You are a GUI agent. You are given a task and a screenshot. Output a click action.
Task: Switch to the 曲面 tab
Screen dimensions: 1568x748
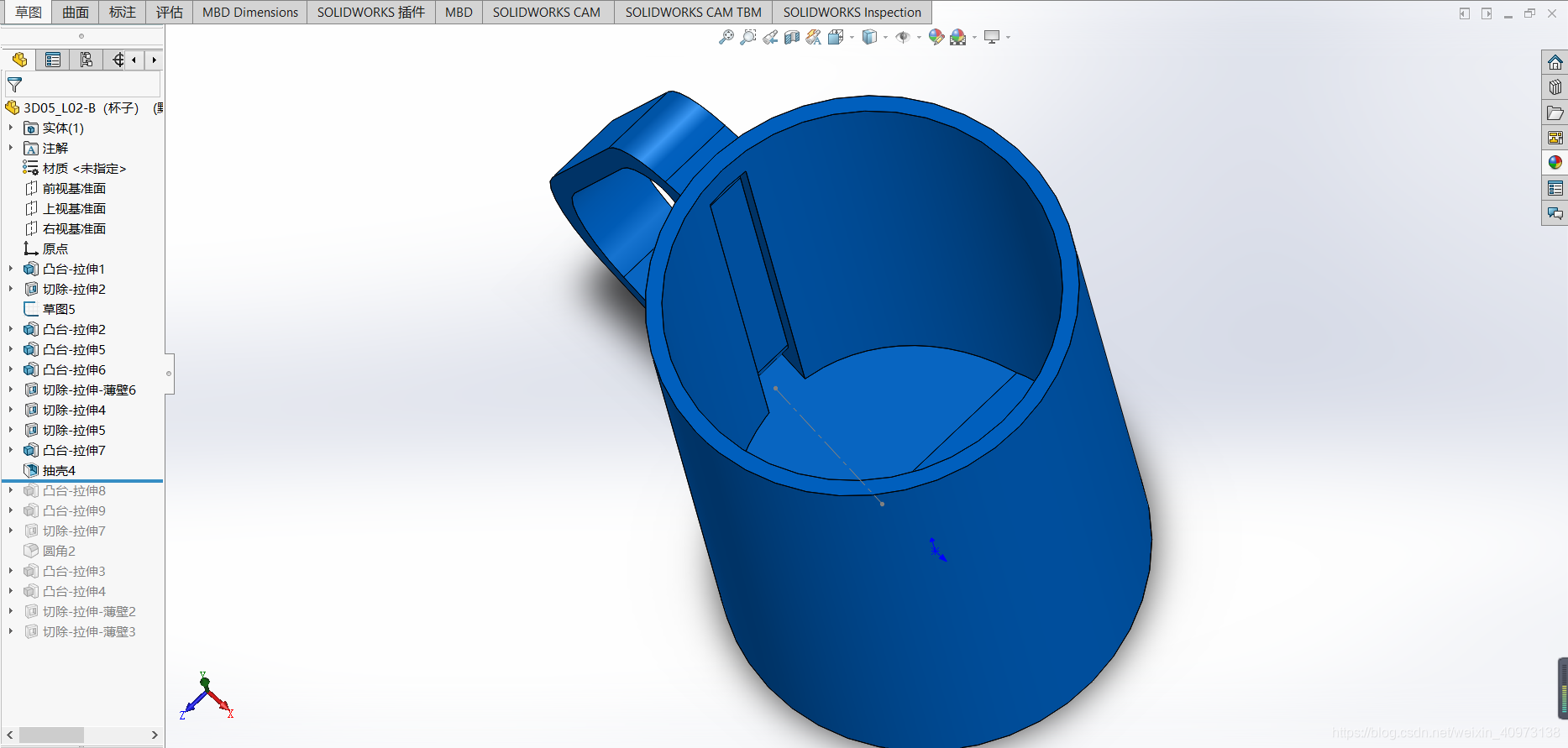[x=76, y=12]
